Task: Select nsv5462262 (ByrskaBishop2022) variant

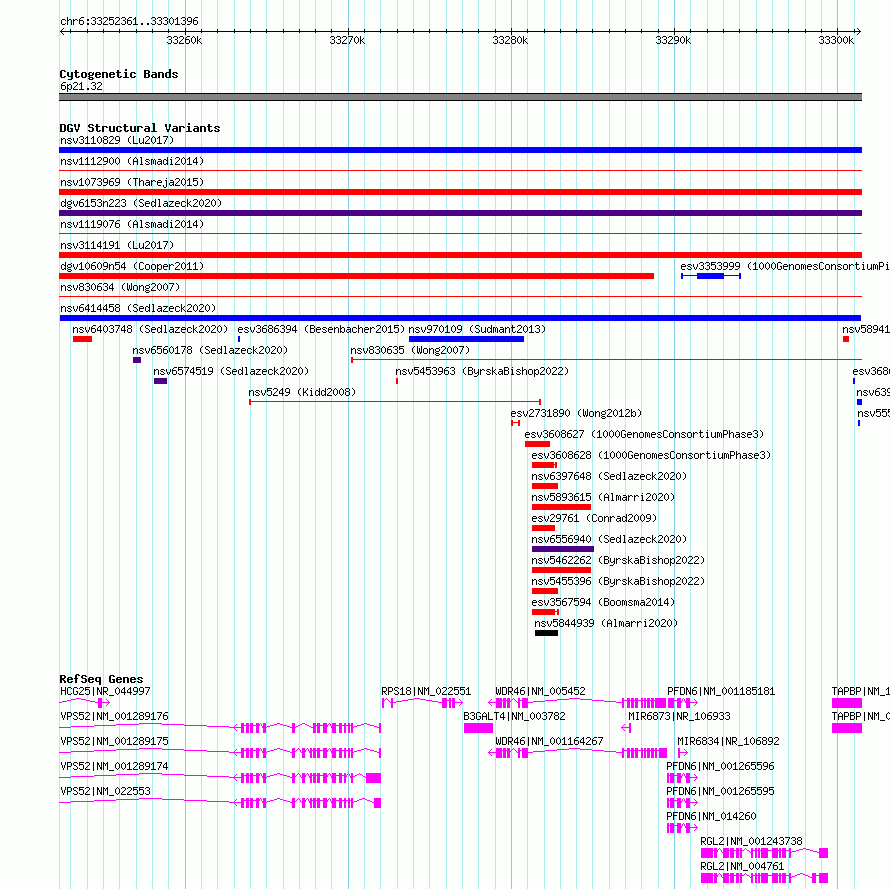Action: pos(561,570)
